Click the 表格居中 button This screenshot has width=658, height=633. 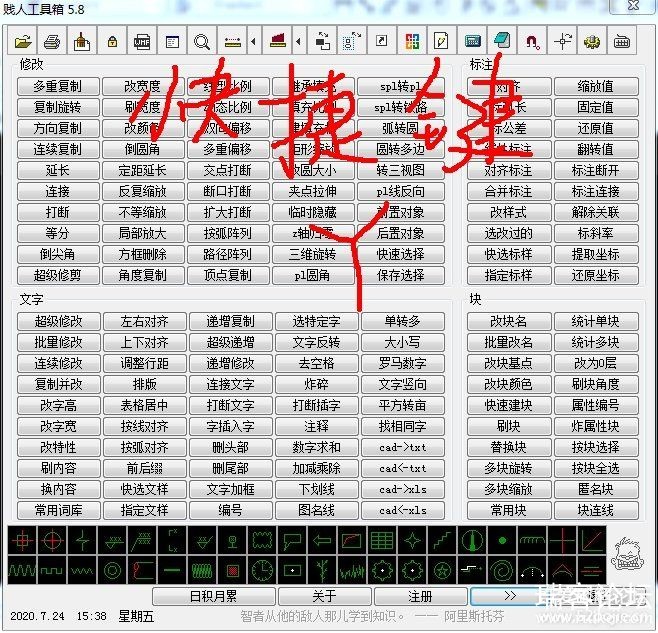(144, 405)
